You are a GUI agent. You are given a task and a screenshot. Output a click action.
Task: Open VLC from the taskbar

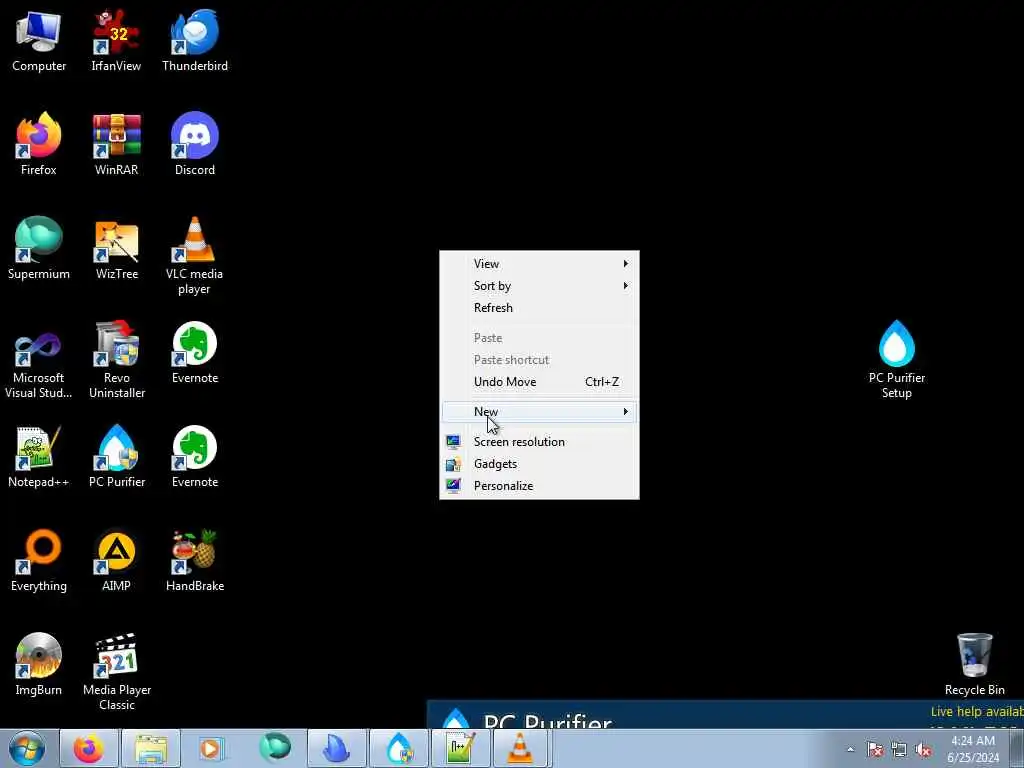coord(521,748)
